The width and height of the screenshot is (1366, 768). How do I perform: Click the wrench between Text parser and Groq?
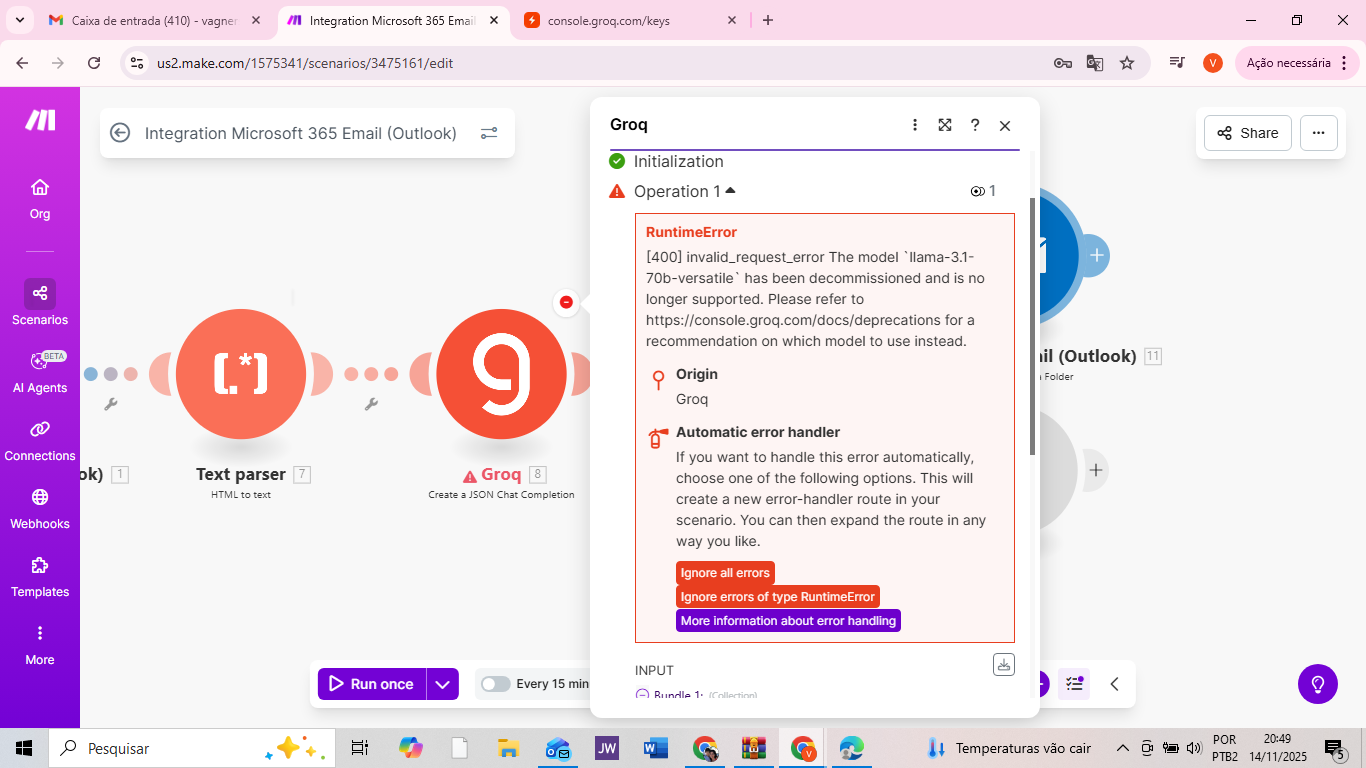click(x=371, y=404)
